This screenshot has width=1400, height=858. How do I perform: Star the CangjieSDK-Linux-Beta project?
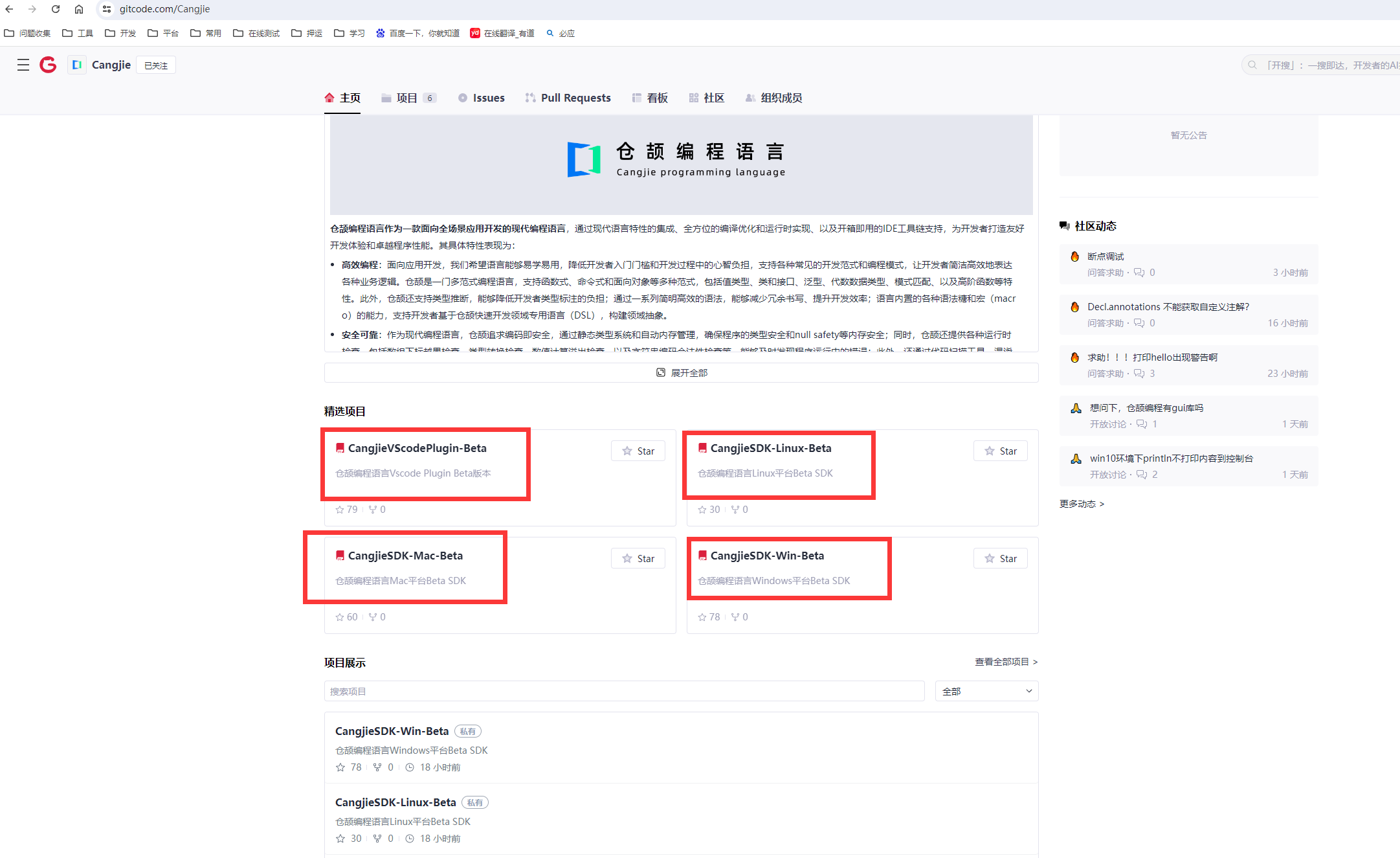click(x=1001, y=451)
